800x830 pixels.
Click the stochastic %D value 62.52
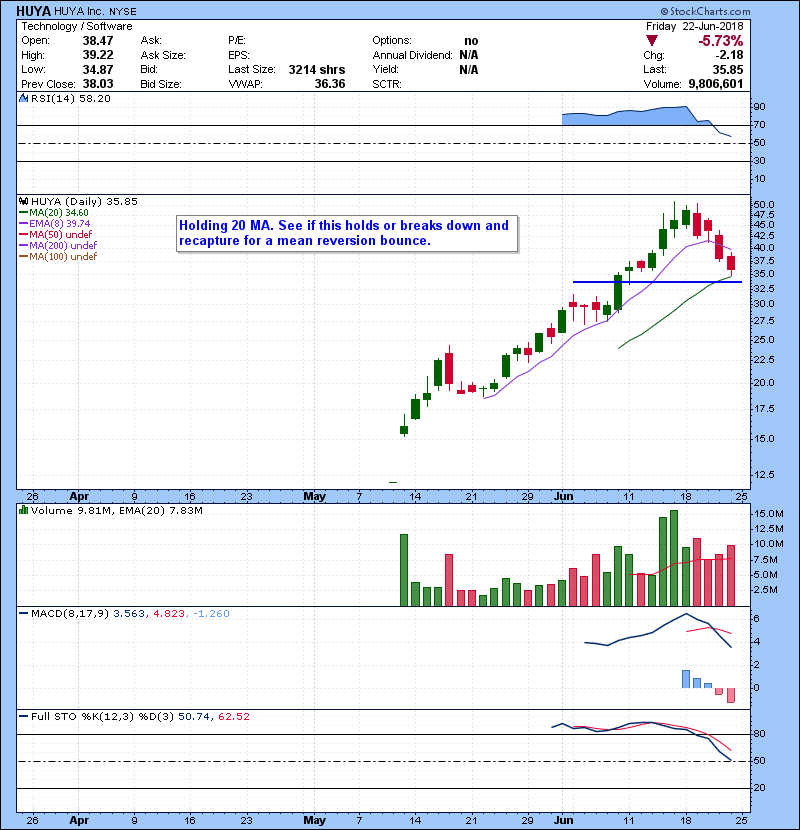click(233, 717)
